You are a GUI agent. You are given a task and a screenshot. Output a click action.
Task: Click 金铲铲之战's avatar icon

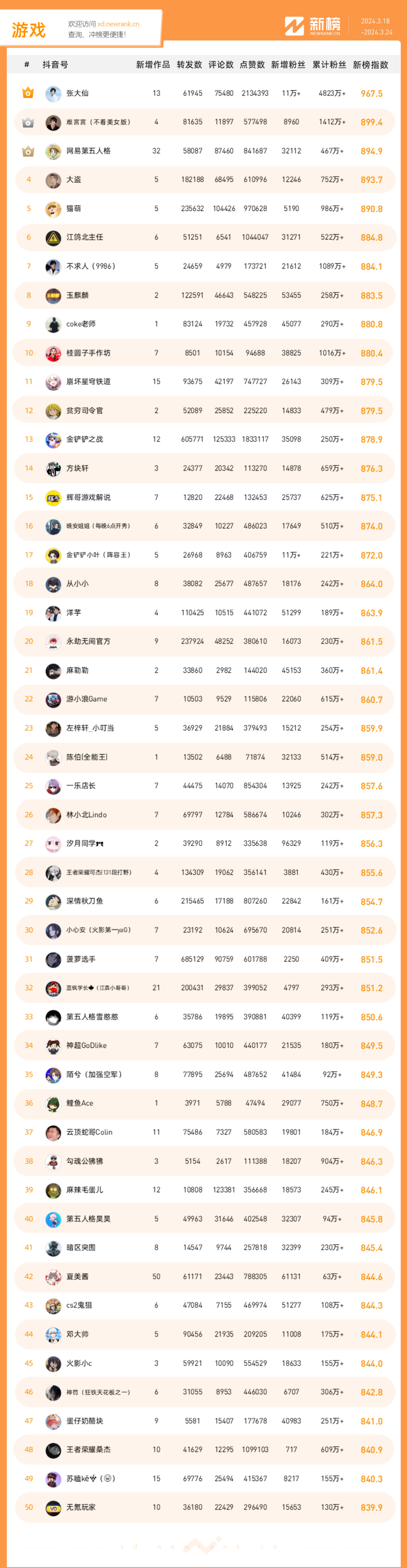coord(53,439)
